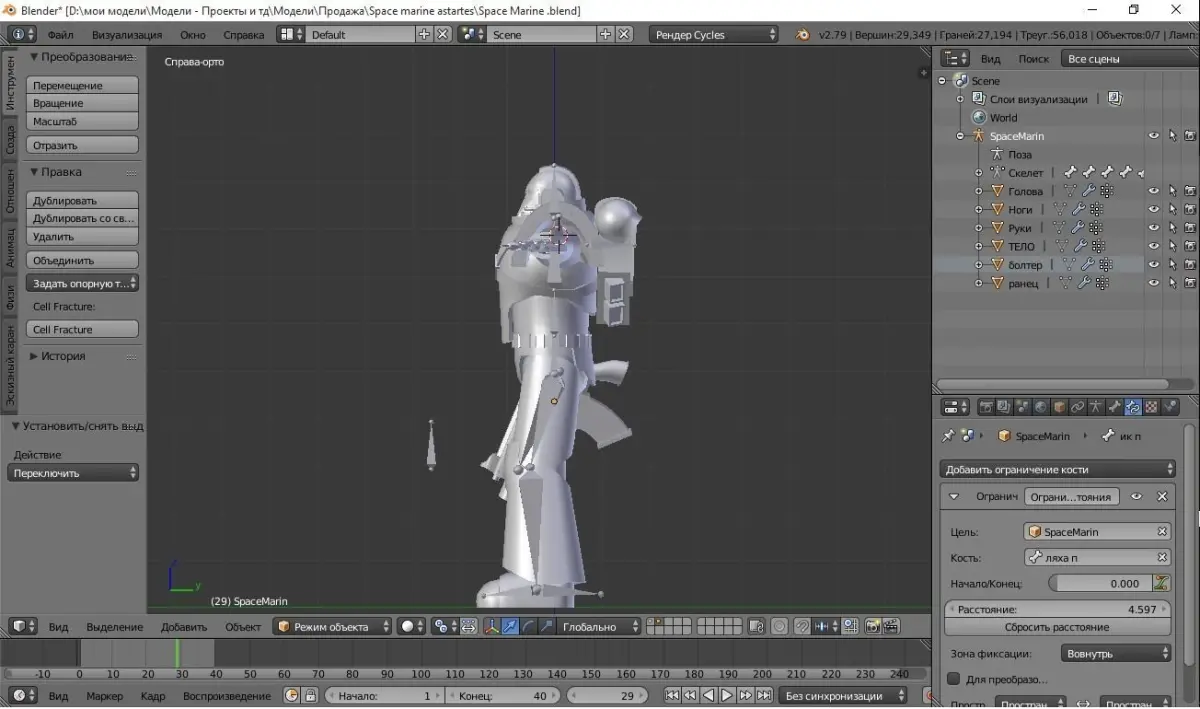Viewport: 1200px width, 709px height.
Task: Click the World globe icon in outliner
Action: point(979,117)
